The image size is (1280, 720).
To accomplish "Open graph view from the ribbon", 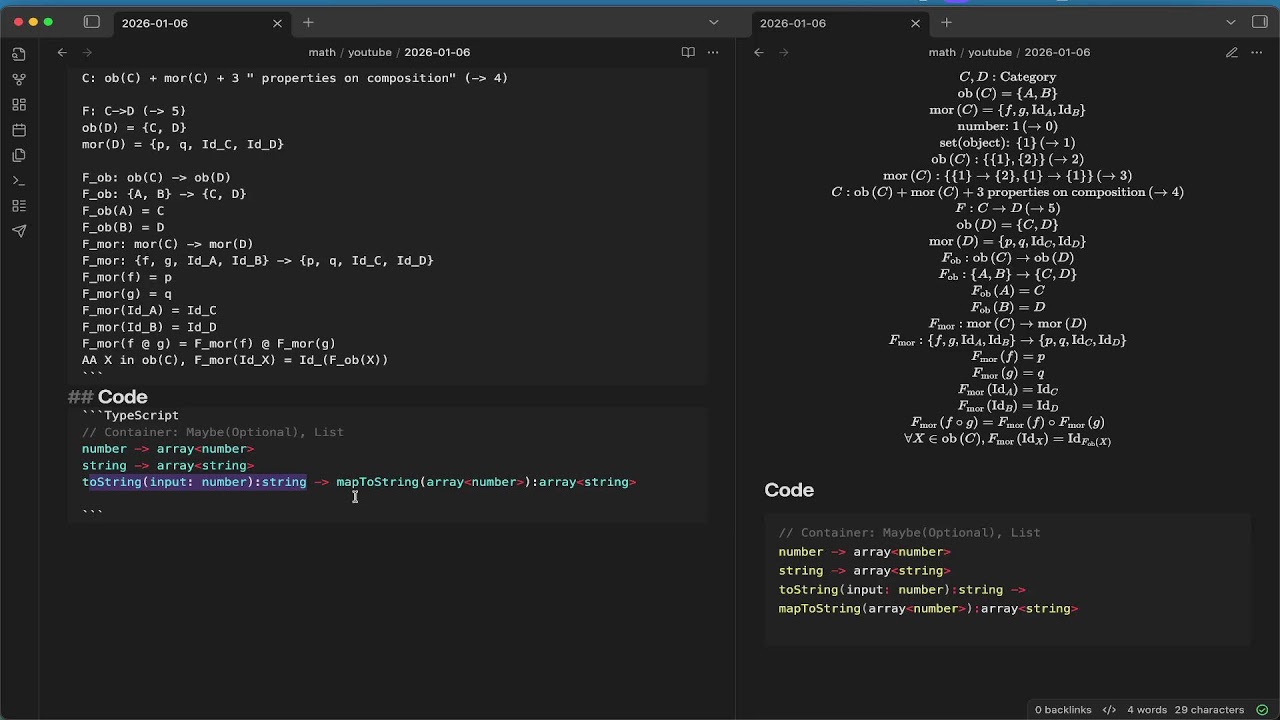I will [x=19, y=79].
